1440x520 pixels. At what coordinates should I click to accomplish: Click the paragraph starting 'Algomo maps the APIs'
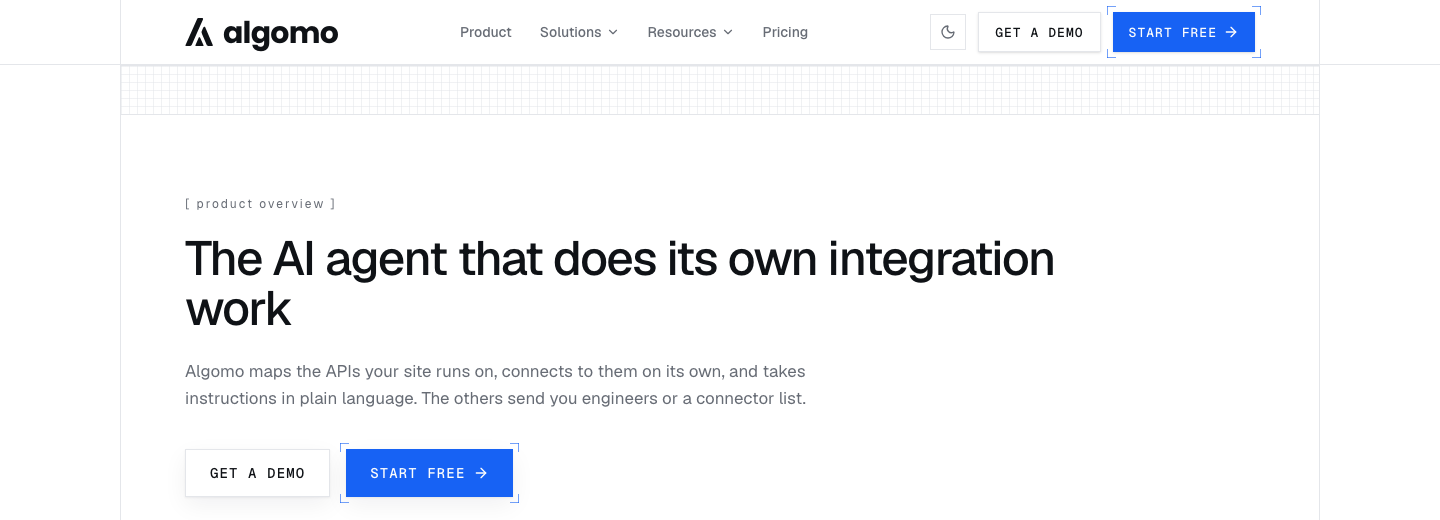(x=496, y=385)
